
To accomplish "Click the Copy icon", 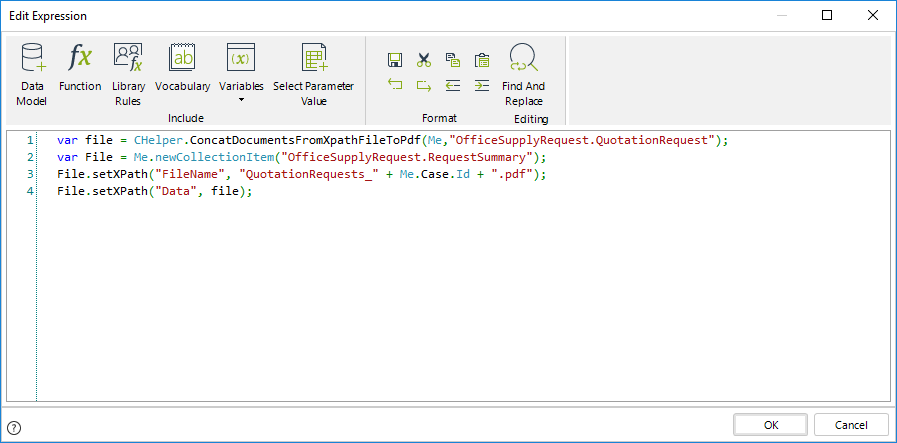I will (x=453, y=60).
